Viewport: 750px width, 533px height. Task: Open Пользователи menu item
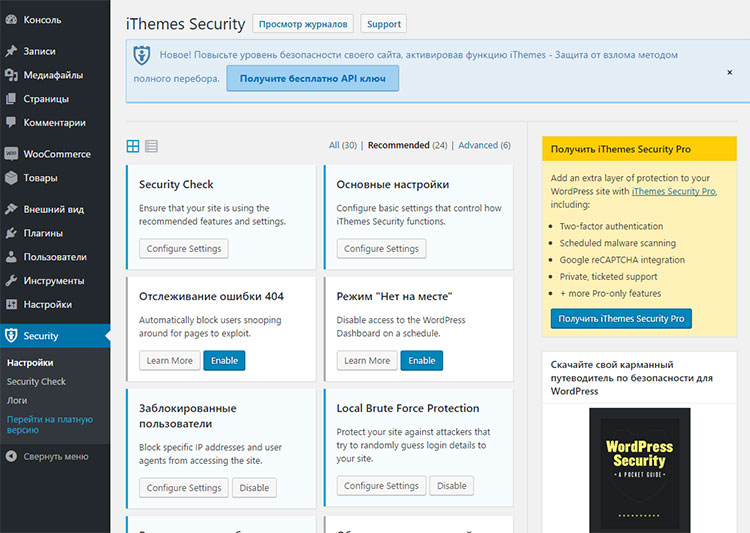point(55,257)
